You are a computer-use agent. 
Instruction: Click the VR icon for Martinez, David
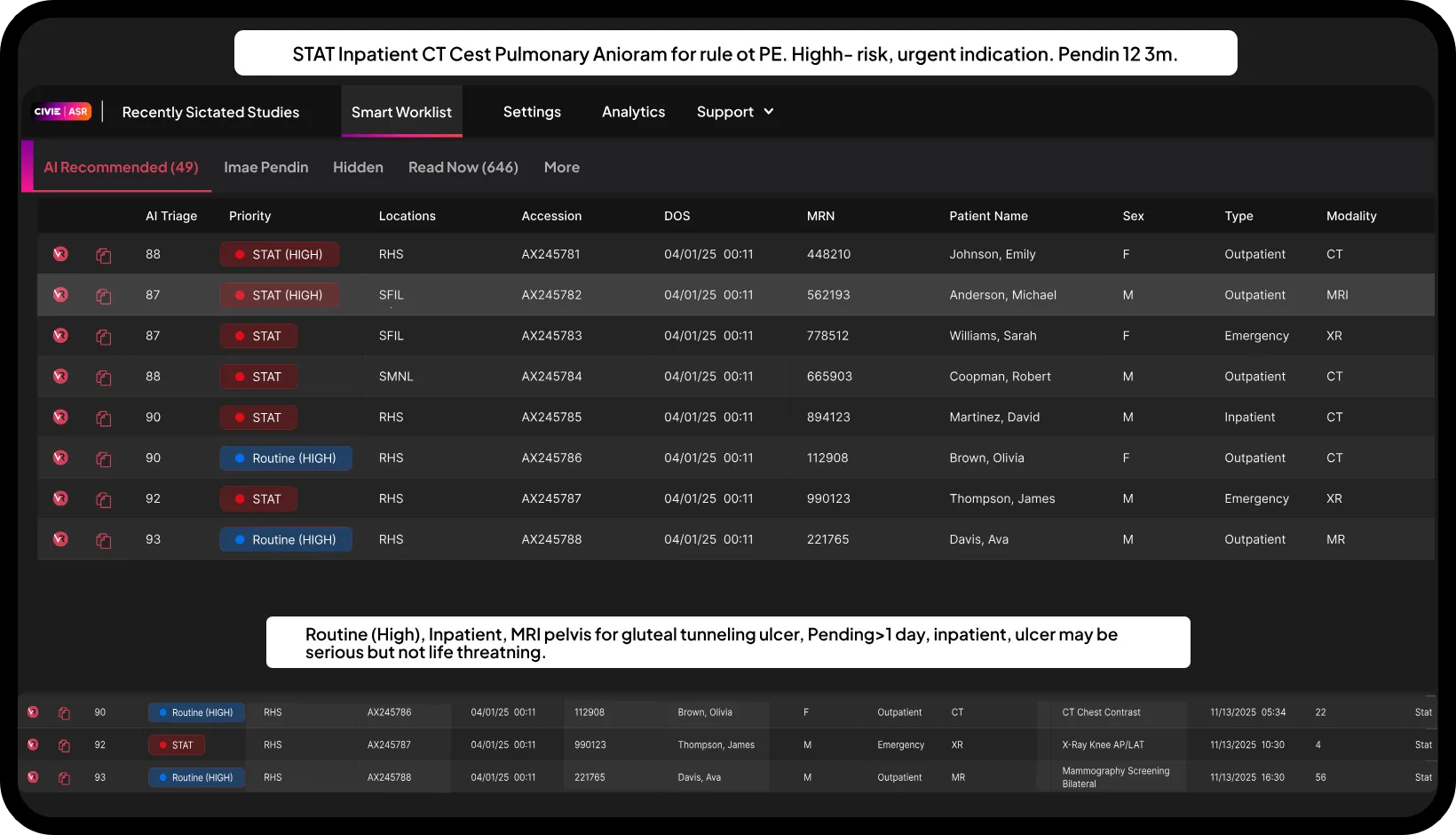[60, 417]
